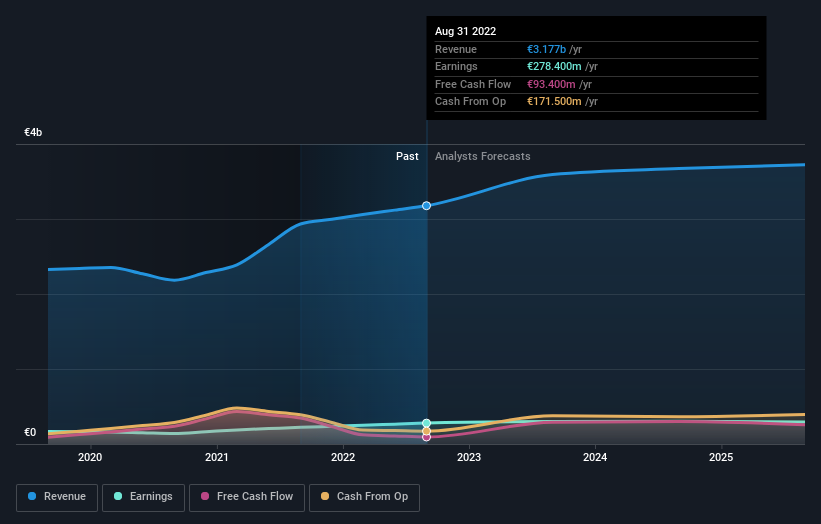Click the Aug 31 2022 tooltip date
Image resolution: width=821 pixels, height=524 pixels.
[465, 31]
